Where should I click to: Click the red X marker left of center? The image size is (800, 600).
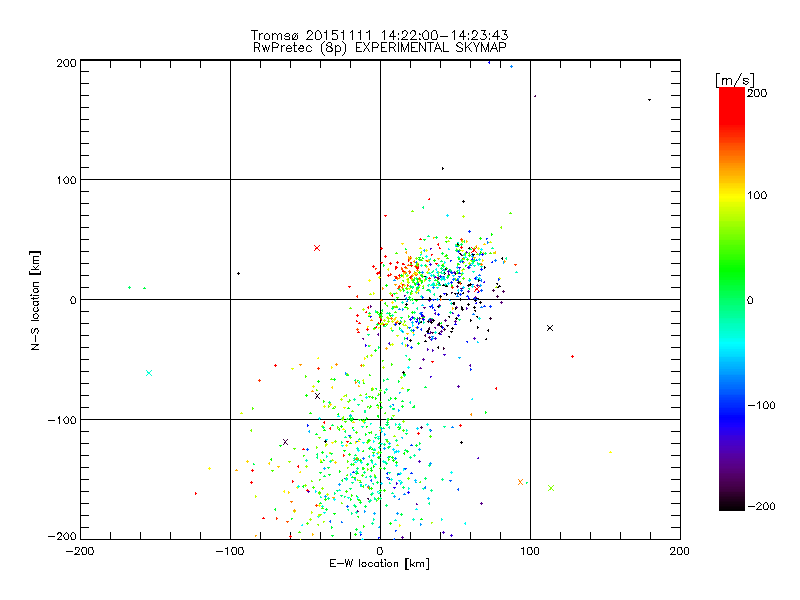click(317, 248)
